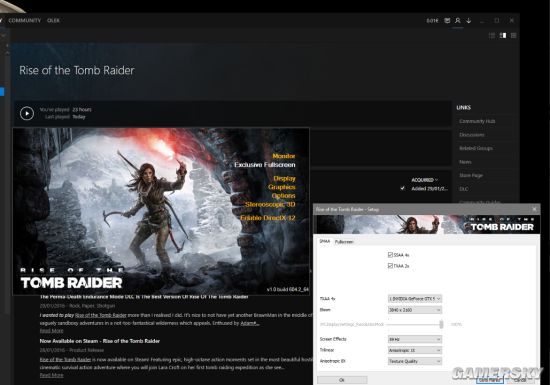Switch library to the leftmost grid view icon
Screen dimensions: 550x385
point(492,35)
